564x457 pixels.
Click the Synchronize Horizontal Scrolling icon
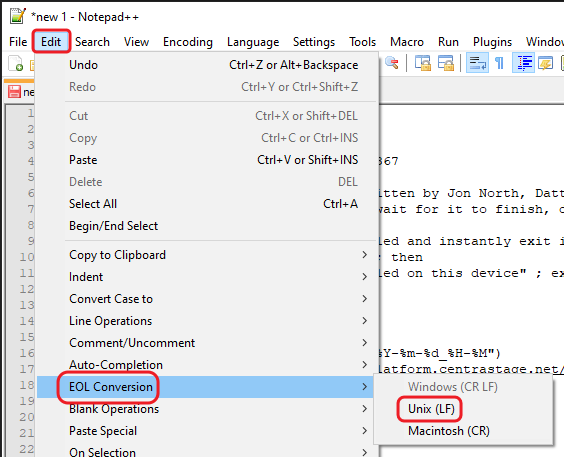point(446,63)
